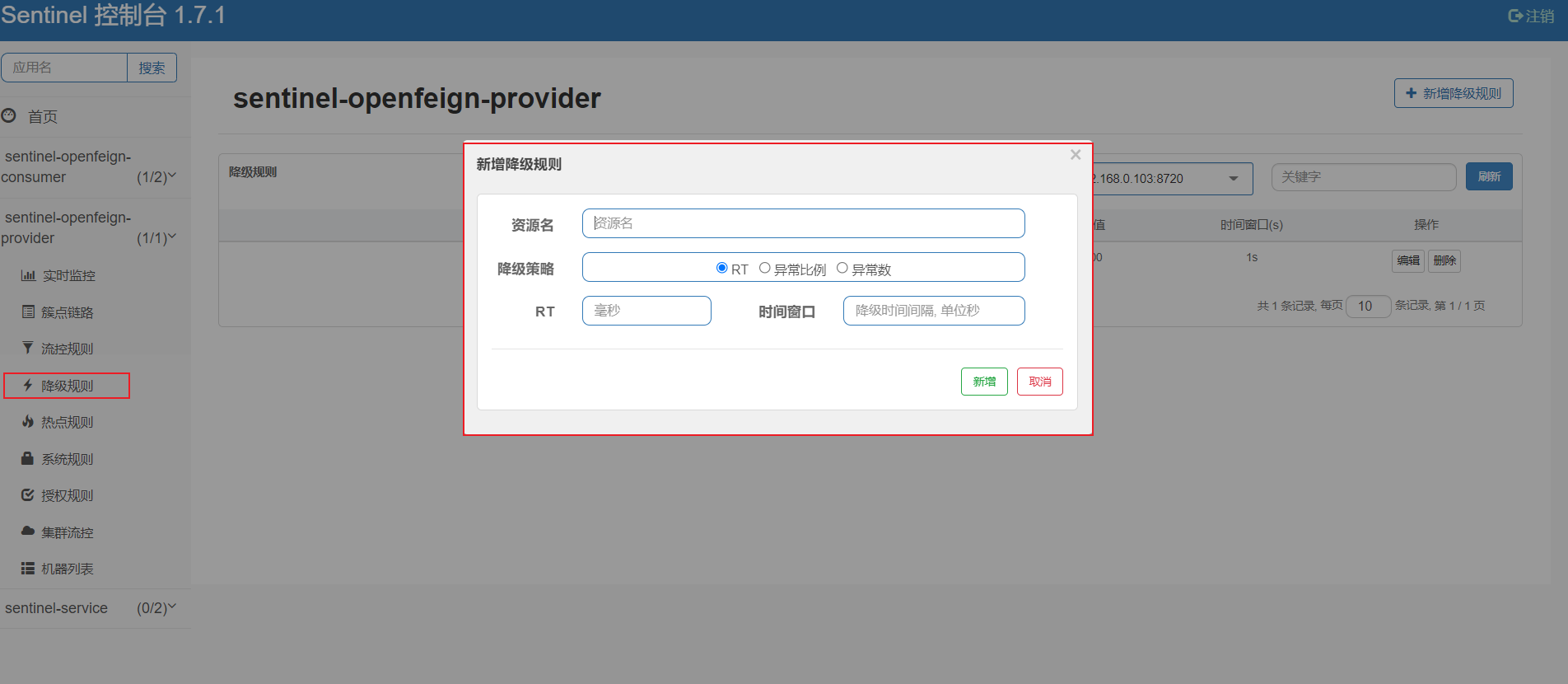The height and width of the screenshot is (684, 1568).
Task: Click 注销 logout link
Action: tap(1539, 16)
